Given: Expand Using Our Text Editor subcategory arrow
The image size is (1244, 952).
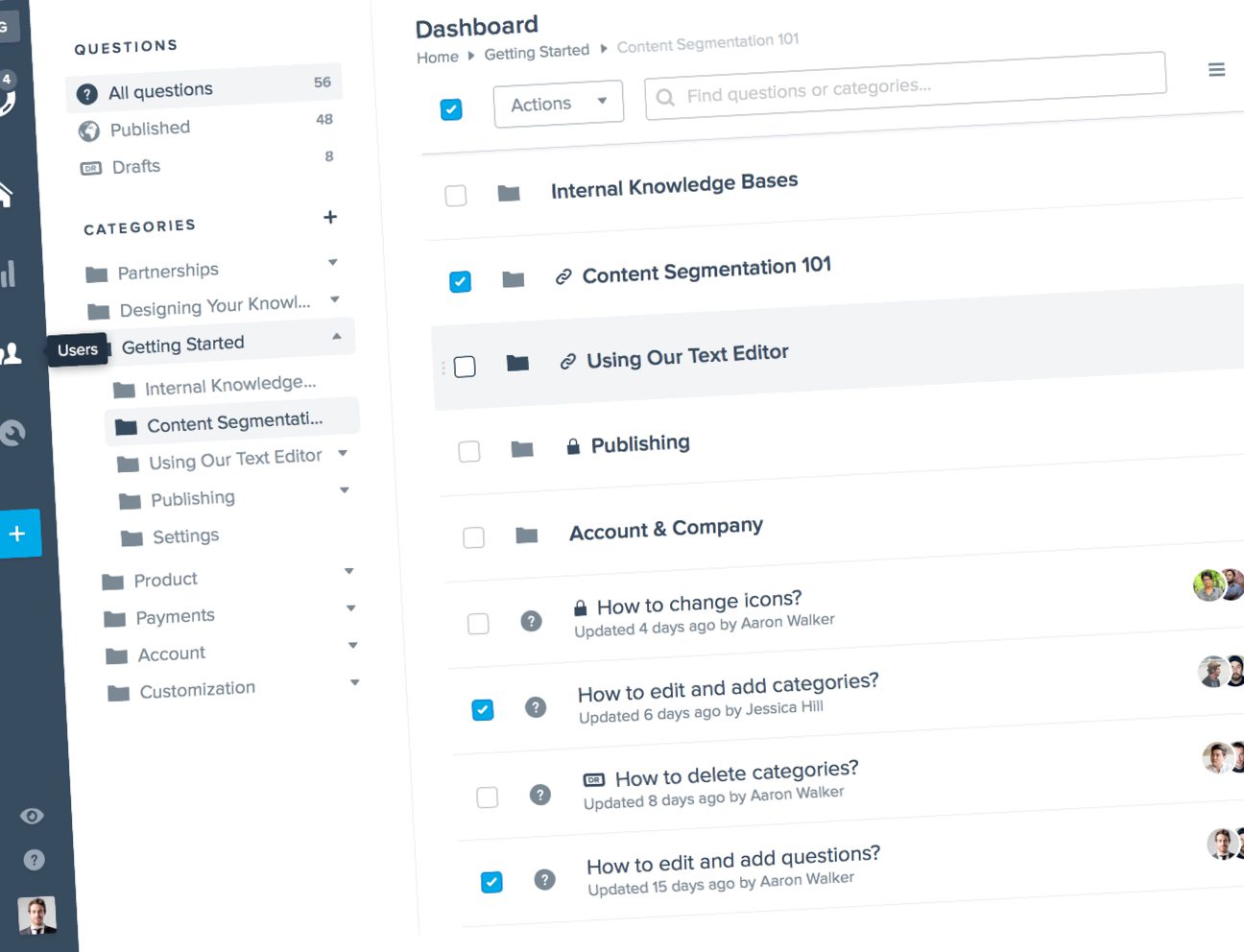Looking at the screenshot, I should coord(343,453).
